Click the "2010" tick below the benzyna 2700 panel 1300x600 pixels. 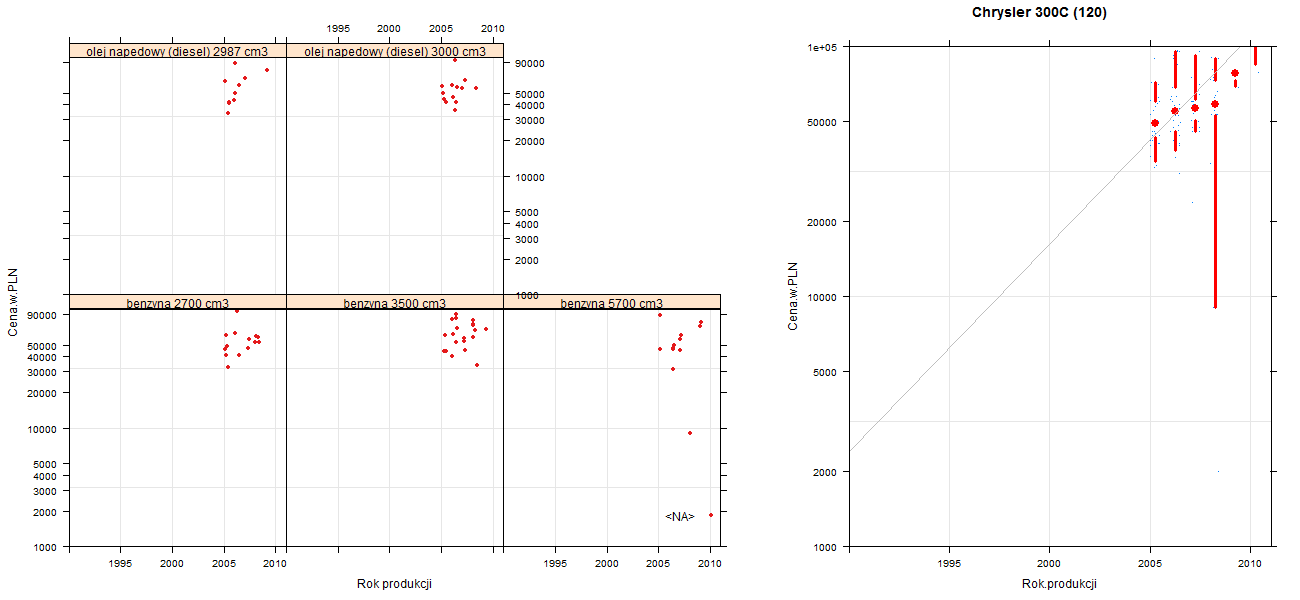[x=275, y=564]
